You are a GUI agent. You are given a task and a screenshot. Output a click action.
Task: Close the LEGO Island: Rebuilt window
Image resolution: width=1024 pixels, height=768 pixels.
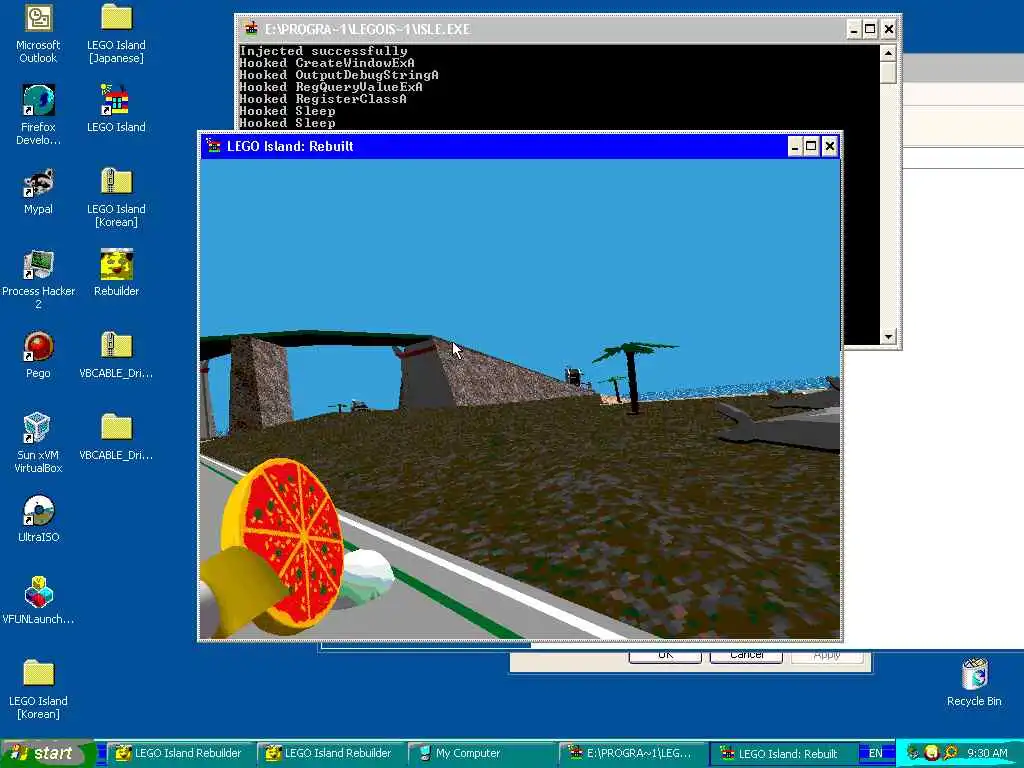829,146
